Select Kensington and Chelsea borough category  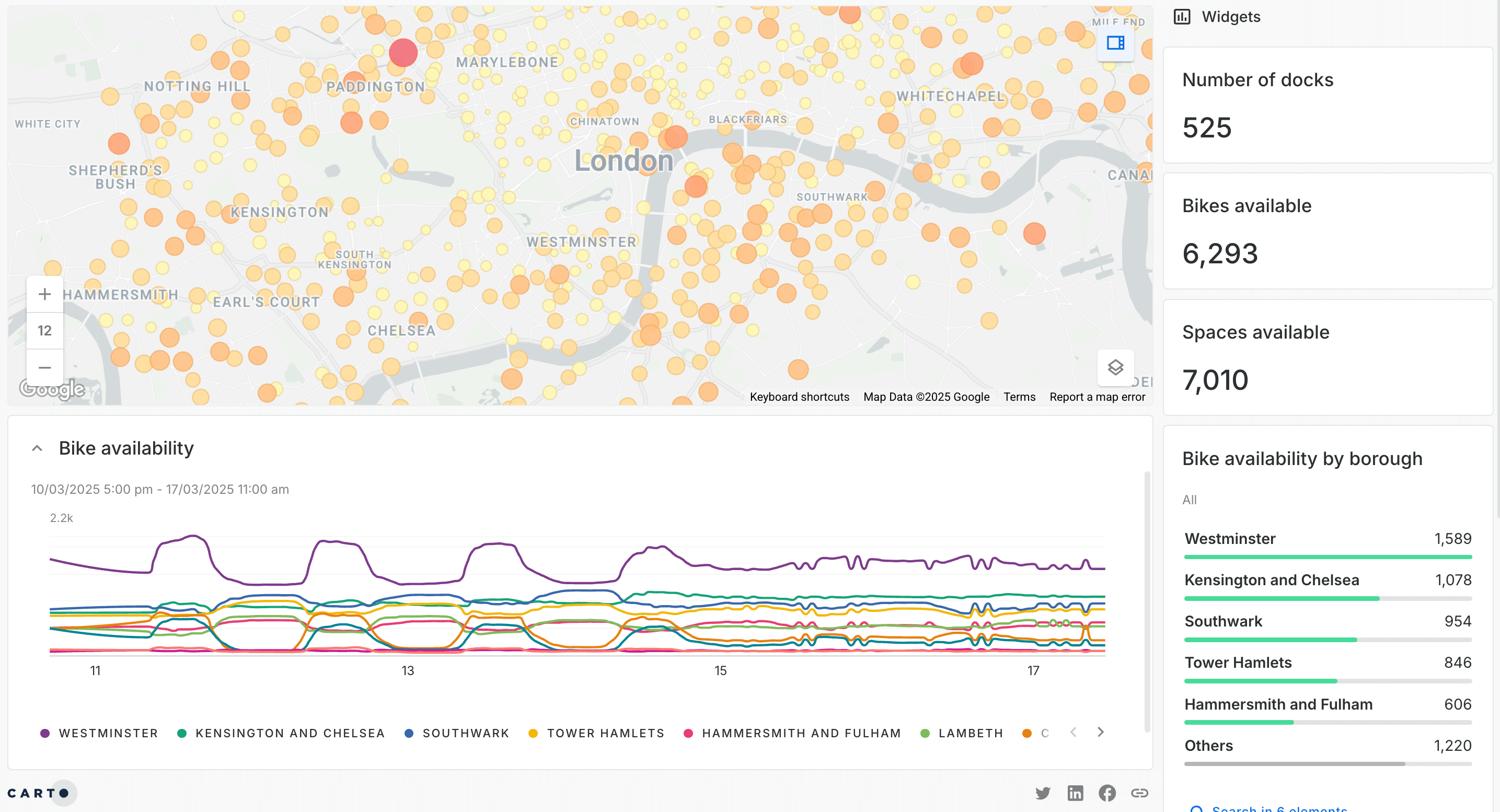(x=1271, y=580)
